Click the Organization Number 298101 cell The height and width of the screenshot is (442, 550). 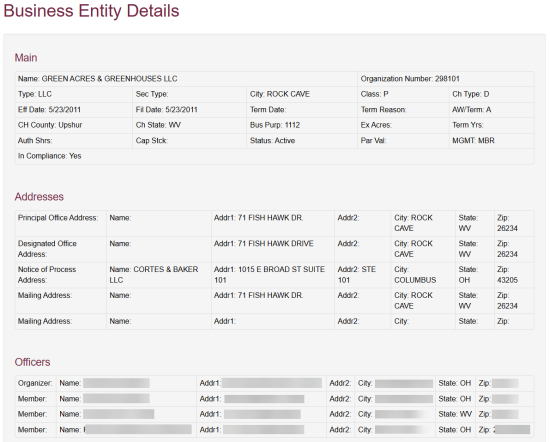click(445, 79)
